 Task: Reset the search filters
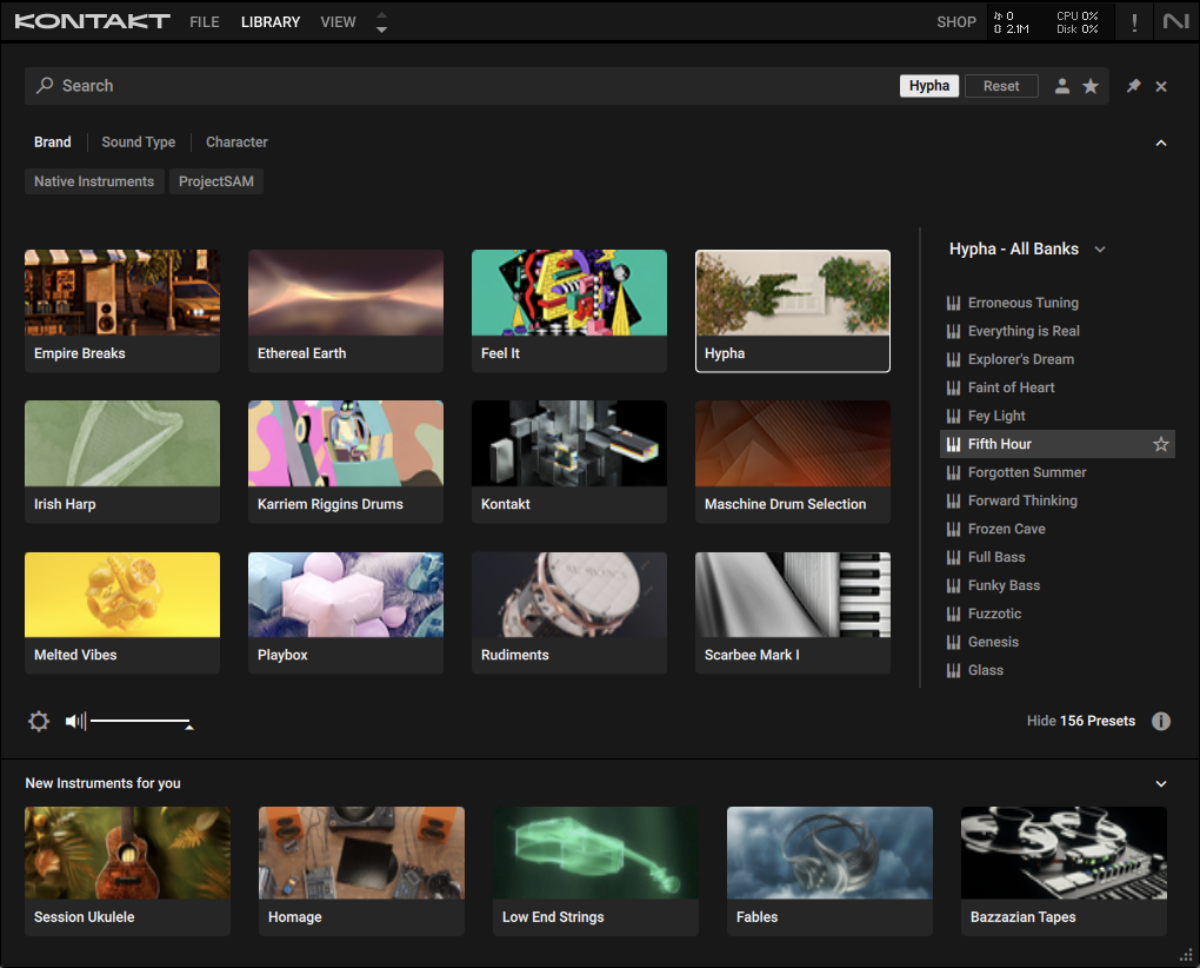(1001, 86)
